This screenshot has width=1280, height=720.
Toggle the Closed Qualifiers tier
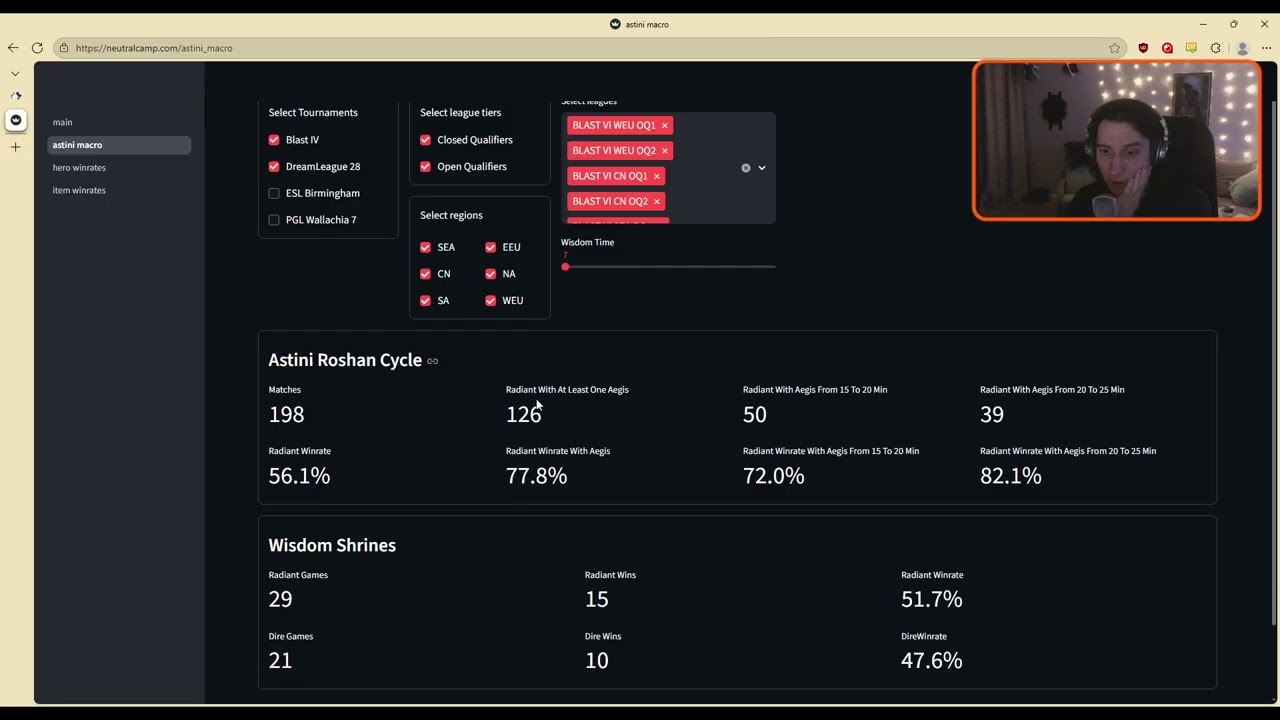(425, 140)
